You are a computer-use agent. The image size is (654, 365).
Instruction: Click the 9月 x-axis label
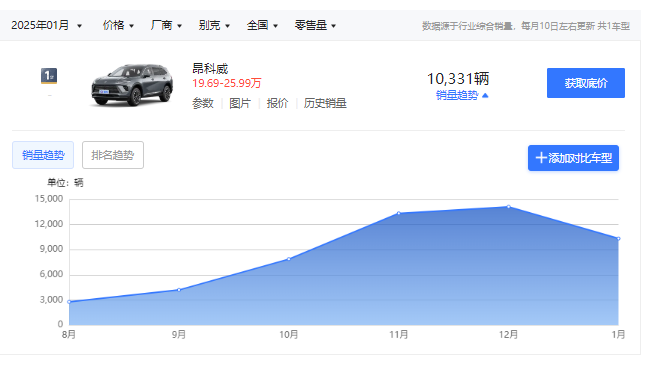(x=179, y=335)
